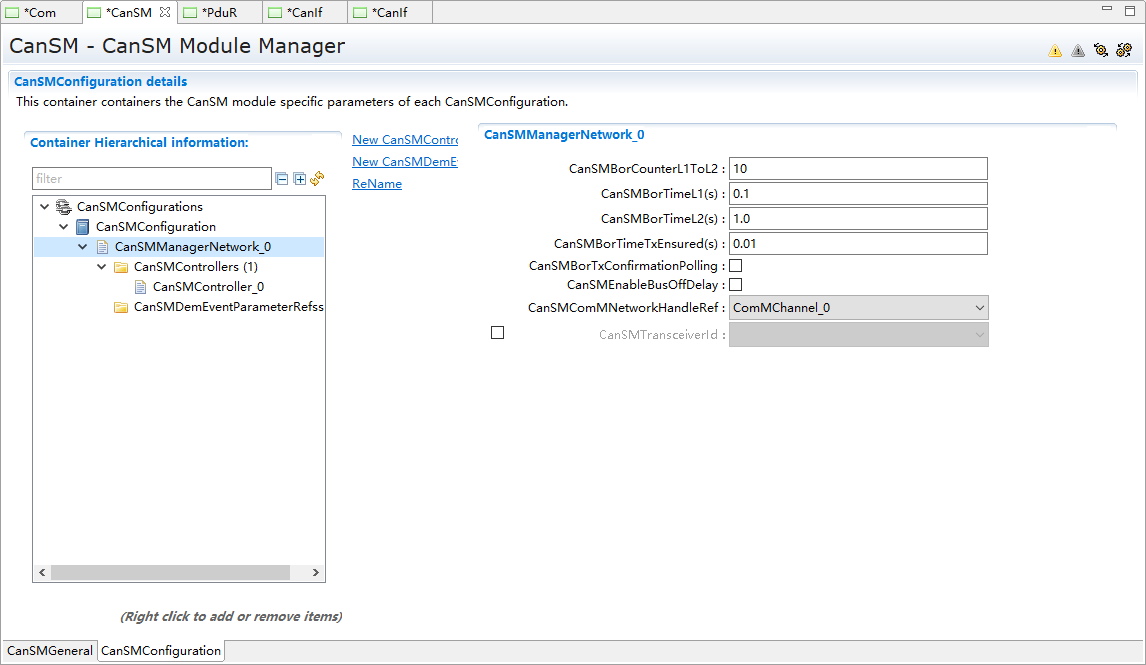The image size is (1146, 665).
Task: Expand all tree nodes with plus icon
Action: pos(299,179)
